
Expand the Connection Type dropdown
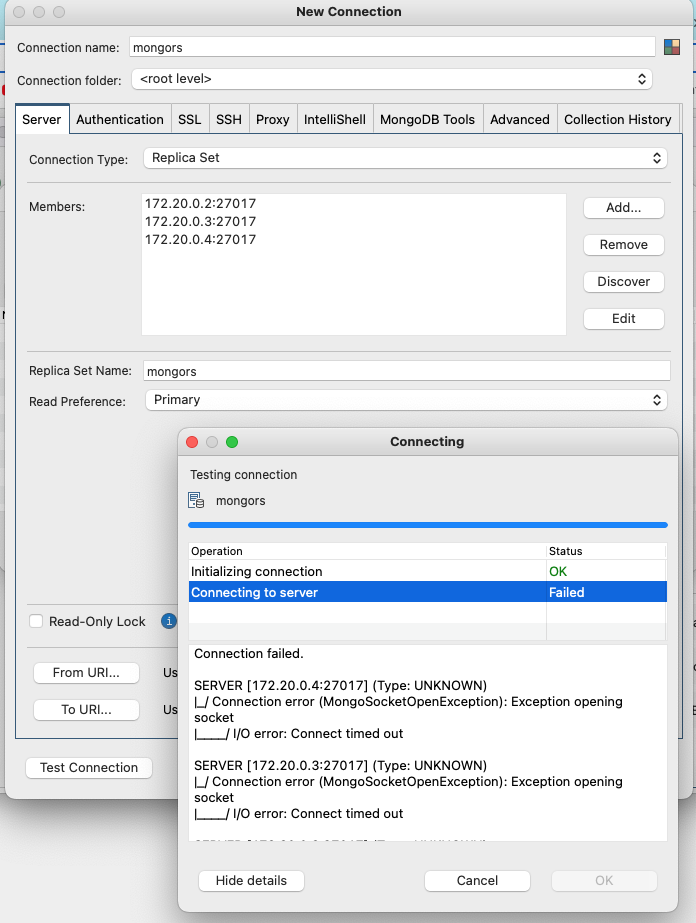click(x=404, y=158)
